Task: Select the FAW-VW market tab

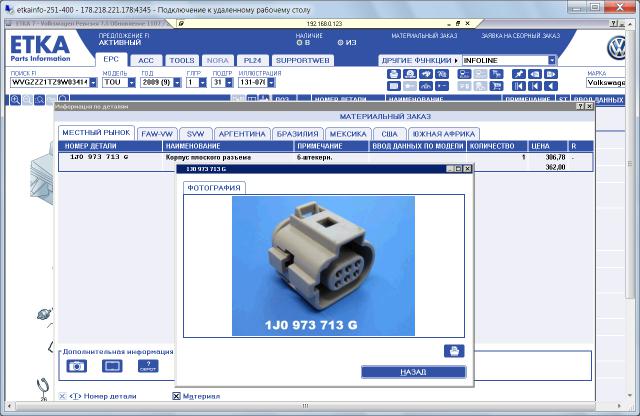Action: point(157,134)
